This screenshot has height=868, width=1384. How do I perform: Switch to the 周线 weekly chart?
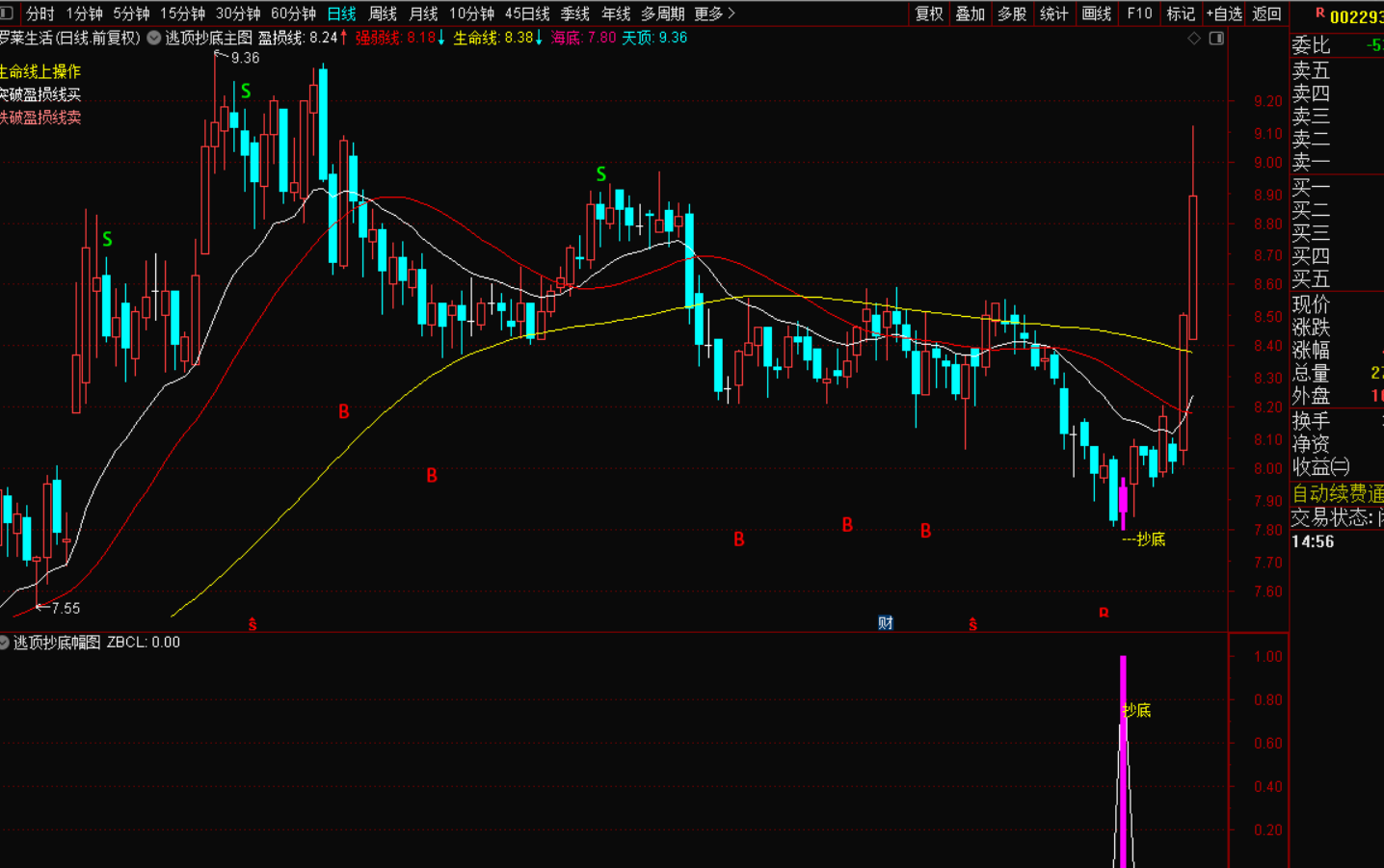point(383,13)
